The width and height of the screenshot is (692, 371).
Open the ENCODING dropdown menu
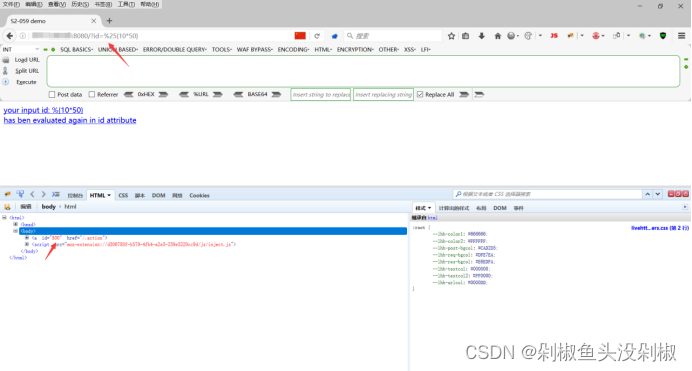(293, 49)
